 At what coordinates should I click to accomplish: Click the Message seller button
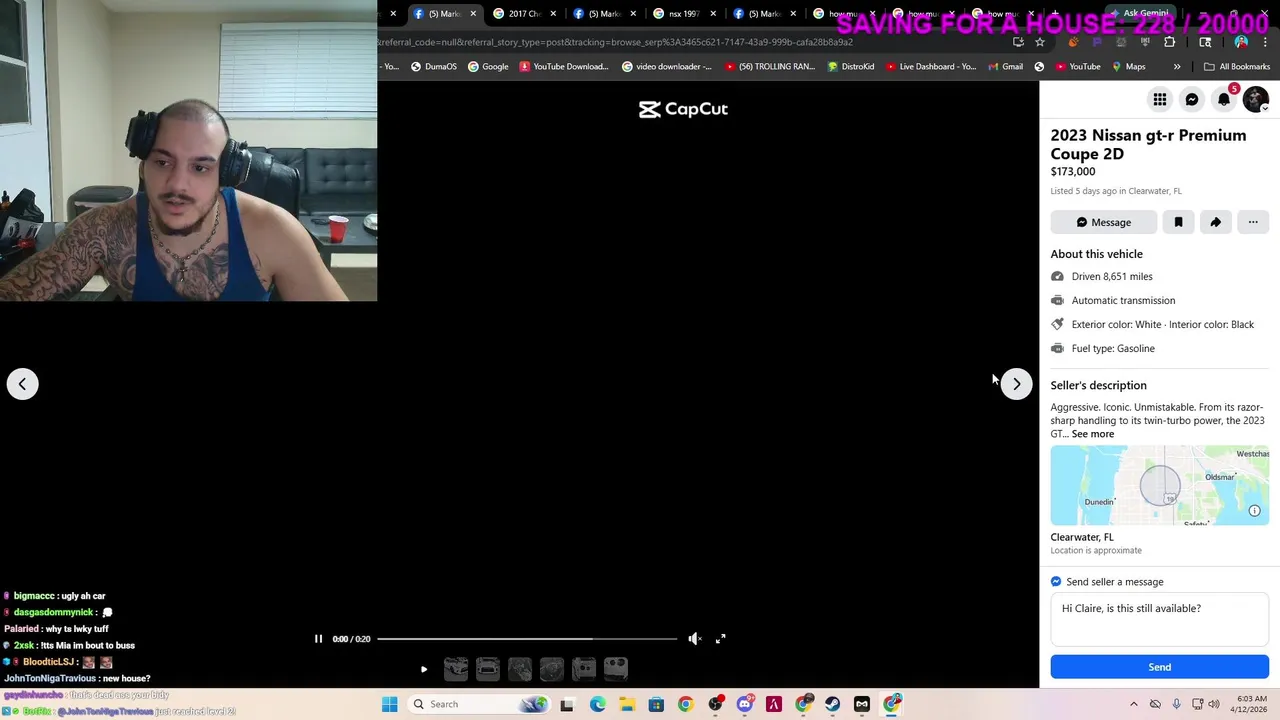(1104, 222)
